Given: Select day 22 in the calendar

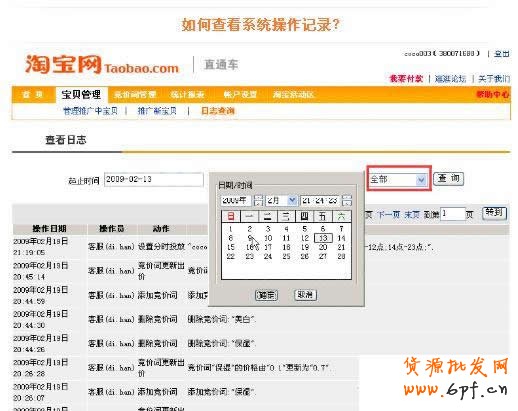Looking at the screenshot, I should click(231, 256).
